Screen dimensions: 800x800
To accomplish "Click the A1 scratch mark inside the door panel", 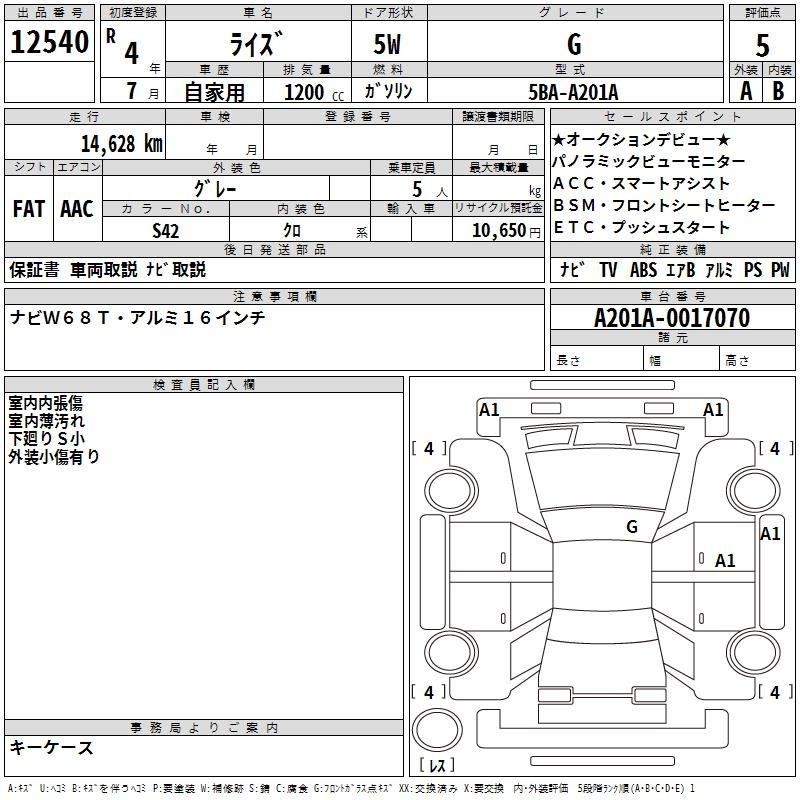I will click(725, 561).
